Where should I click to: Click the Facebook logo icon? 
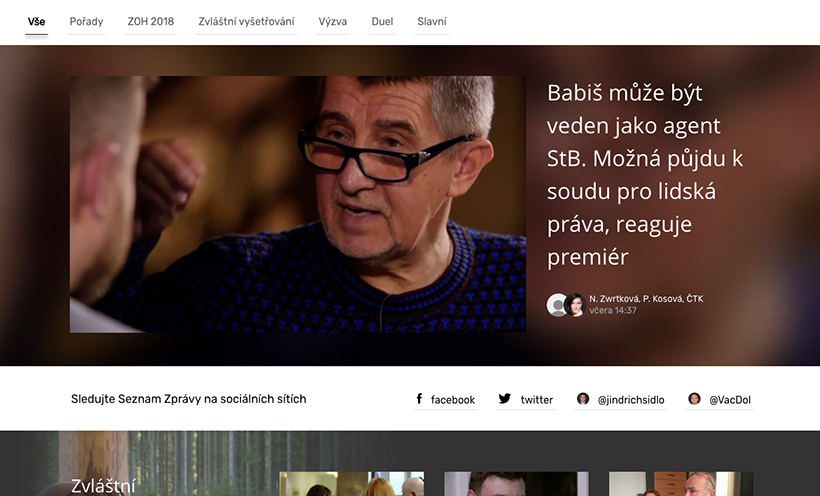click(x=419, y=399)
